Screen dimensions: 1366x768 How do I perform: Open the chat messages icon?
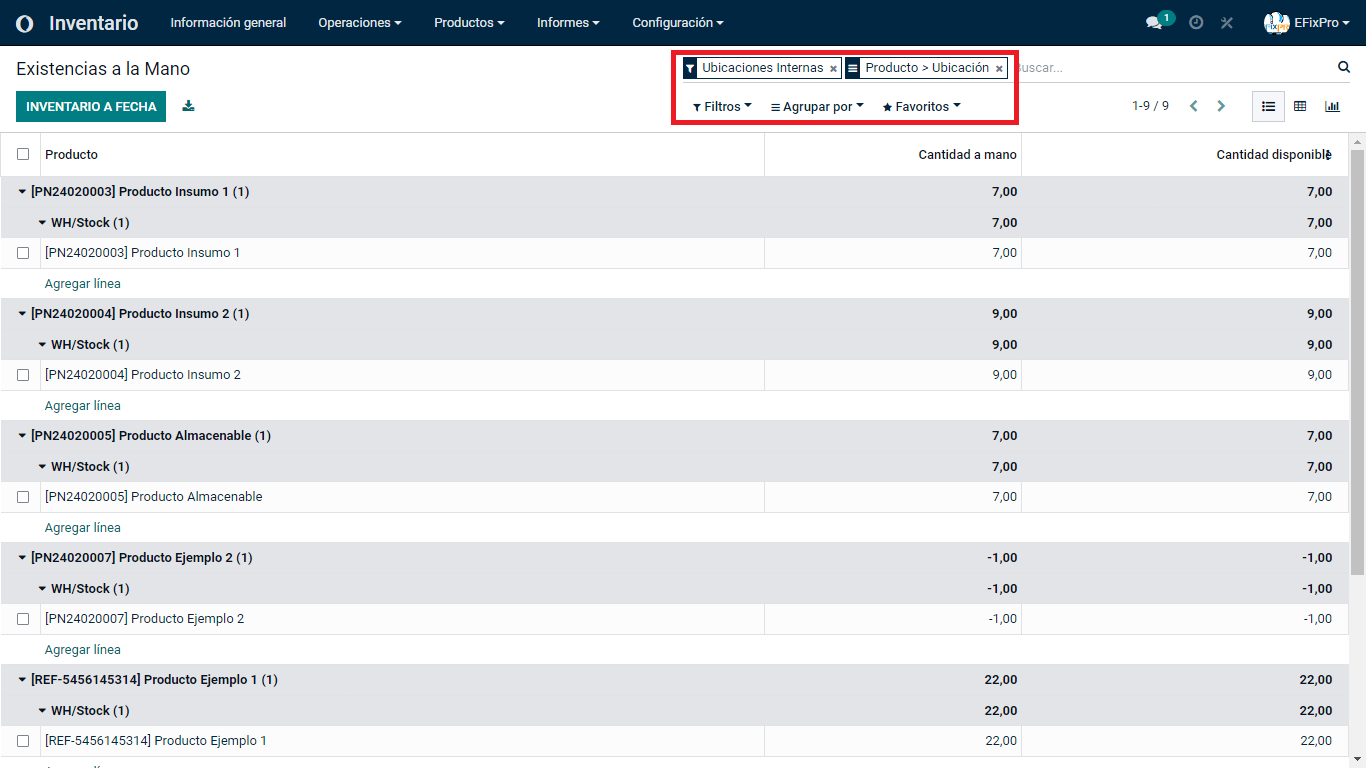1155,23
